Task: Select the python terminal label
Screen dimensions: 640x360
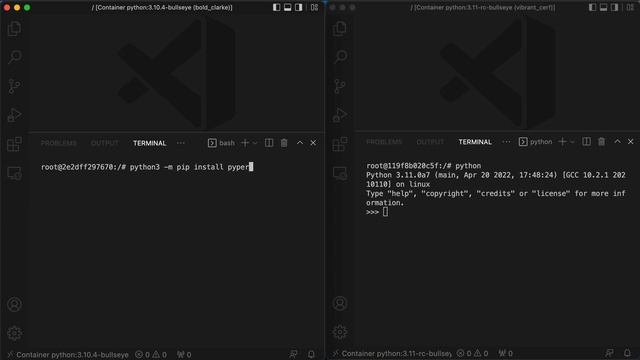Action: tap(536, 142)
